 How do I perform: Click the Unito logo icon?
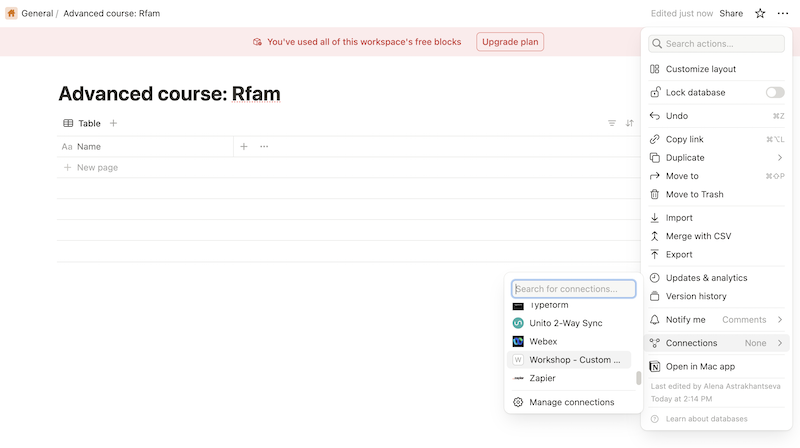pyautogui.click(x=518, y=323)
